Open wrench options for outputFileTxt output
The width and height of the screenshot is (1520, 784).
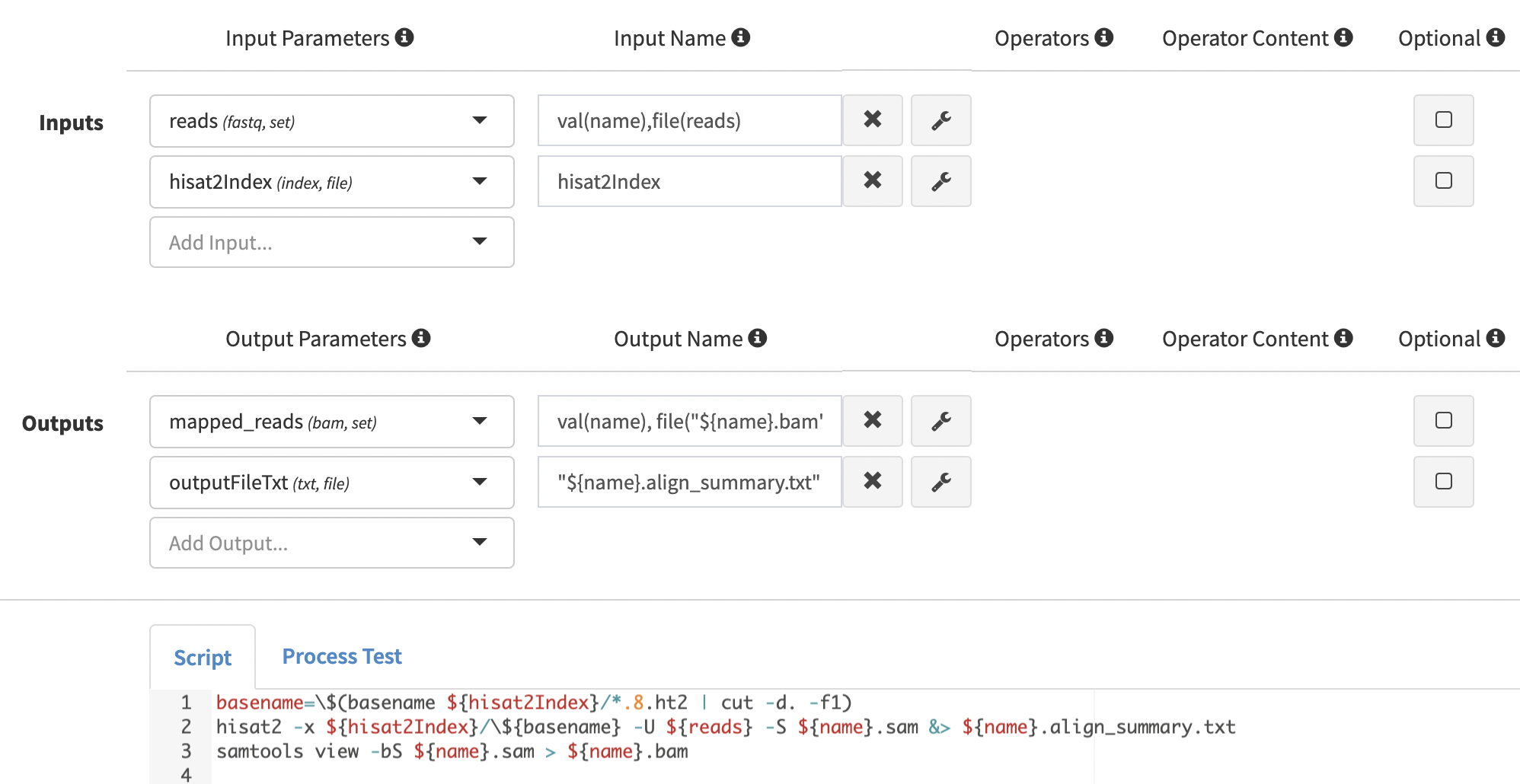coord(941,482)
